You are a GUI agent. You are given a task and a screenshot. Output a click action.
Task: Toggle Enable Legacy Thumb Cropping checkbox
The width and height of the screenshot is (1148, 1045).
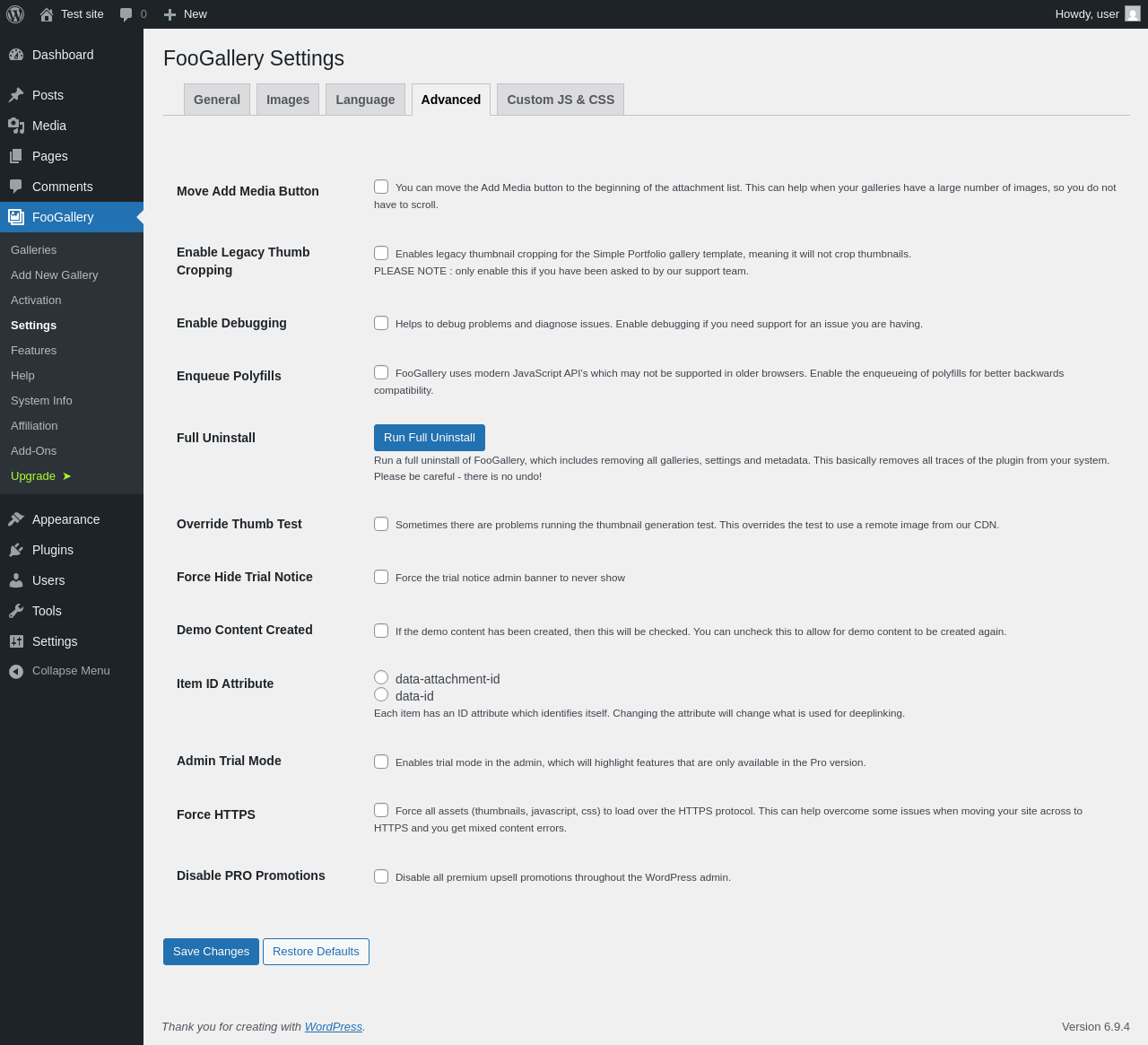[x=381, y=253]
